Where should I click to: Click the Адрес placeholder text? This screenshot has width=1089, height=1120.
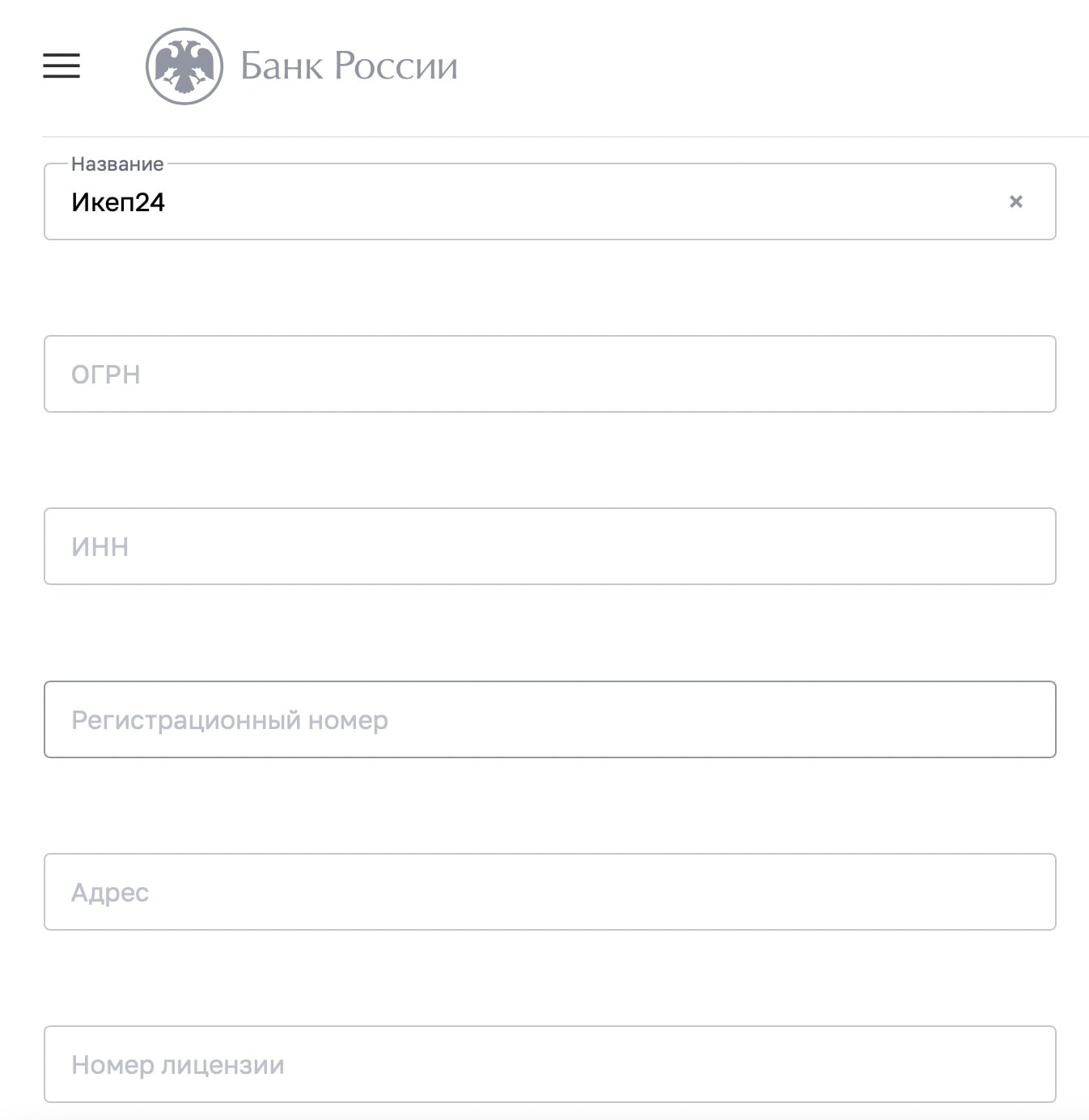(x=110, y=893)
